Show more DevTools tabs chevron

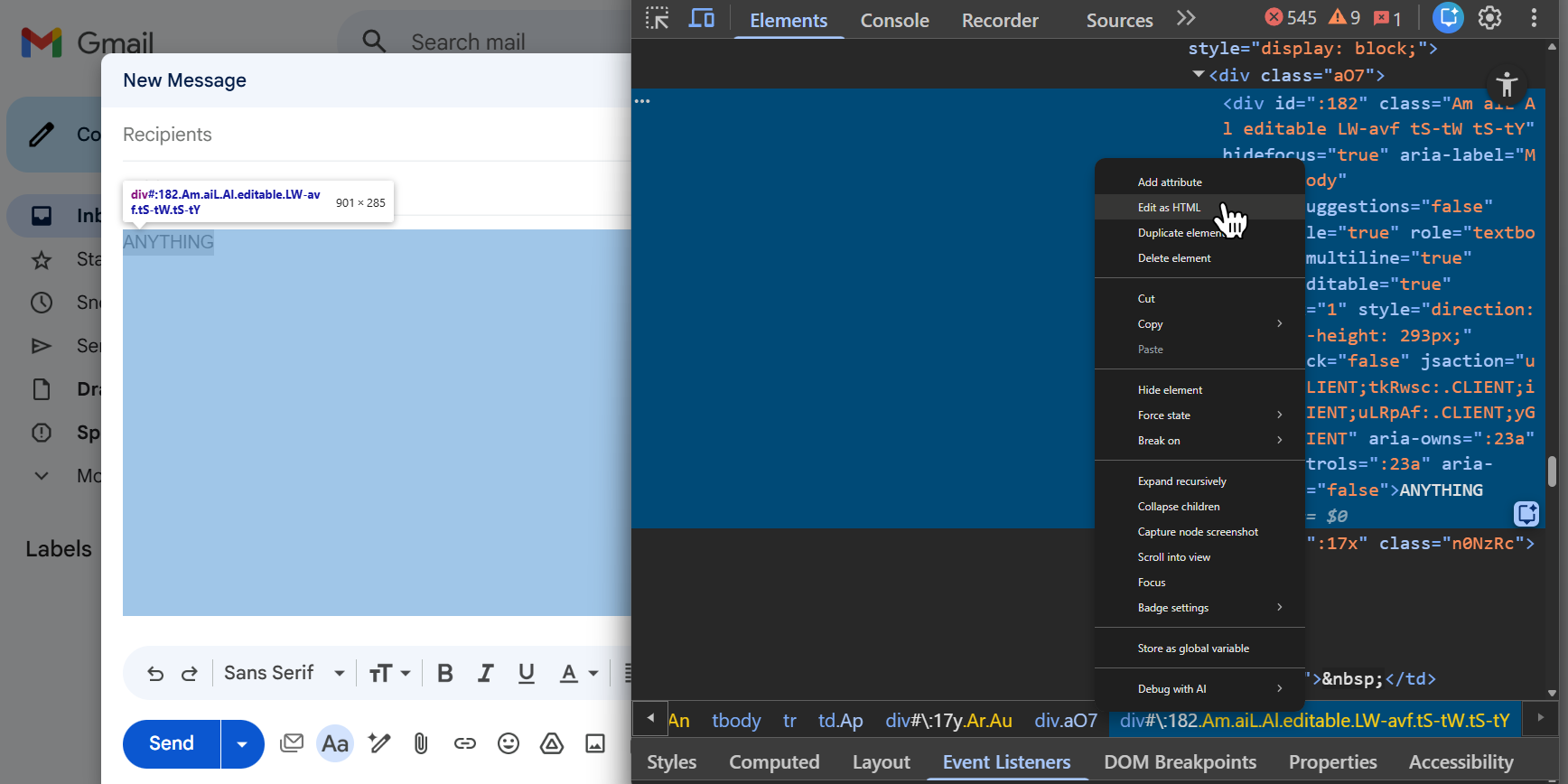click(x=1186, y=18)
